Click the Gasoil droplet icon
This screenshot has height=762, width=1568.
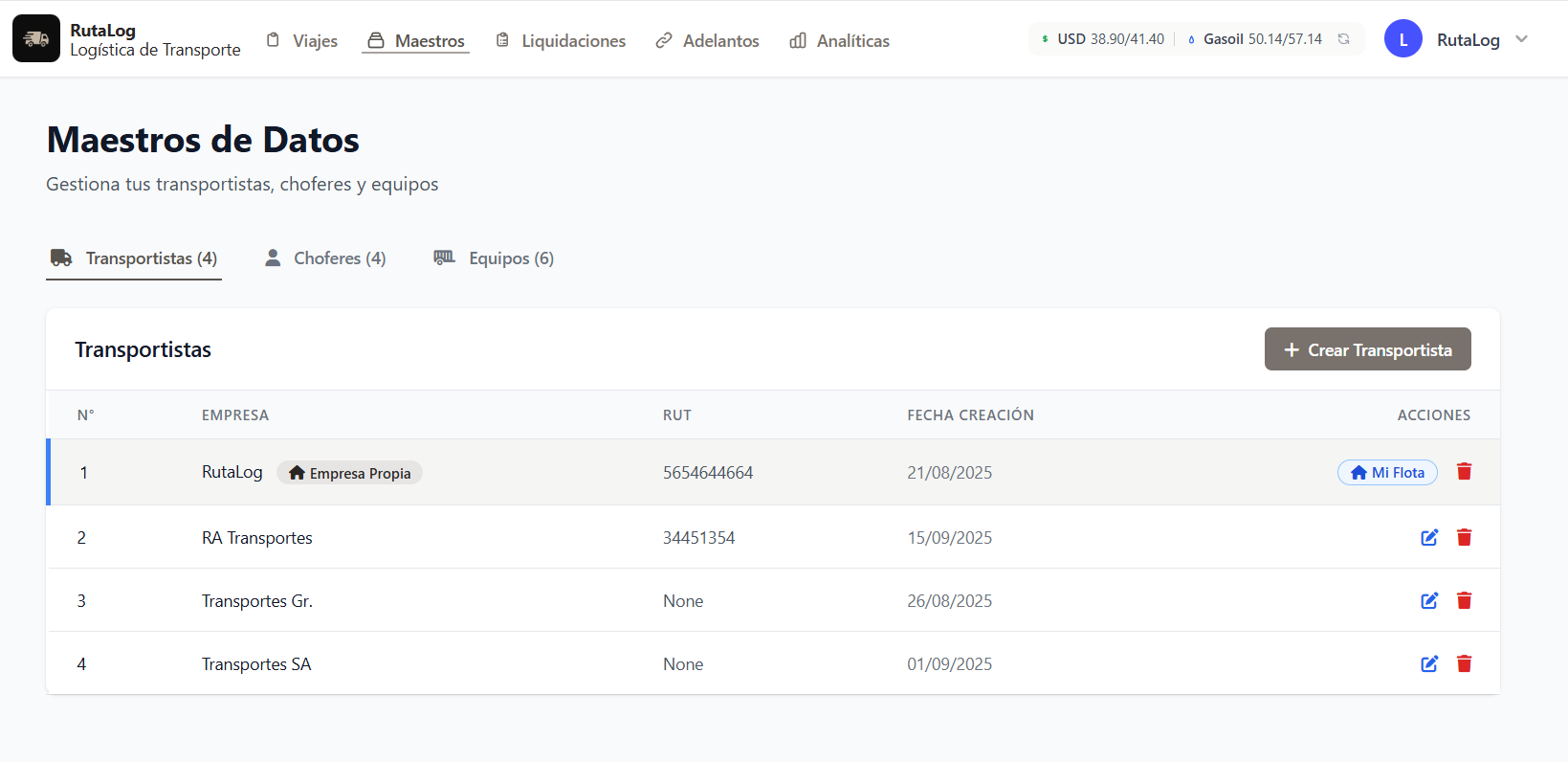click(x=1191, y=39)
